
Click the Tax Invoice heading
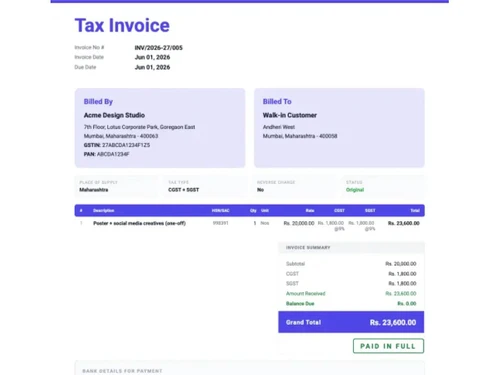(x=122, y=25)
